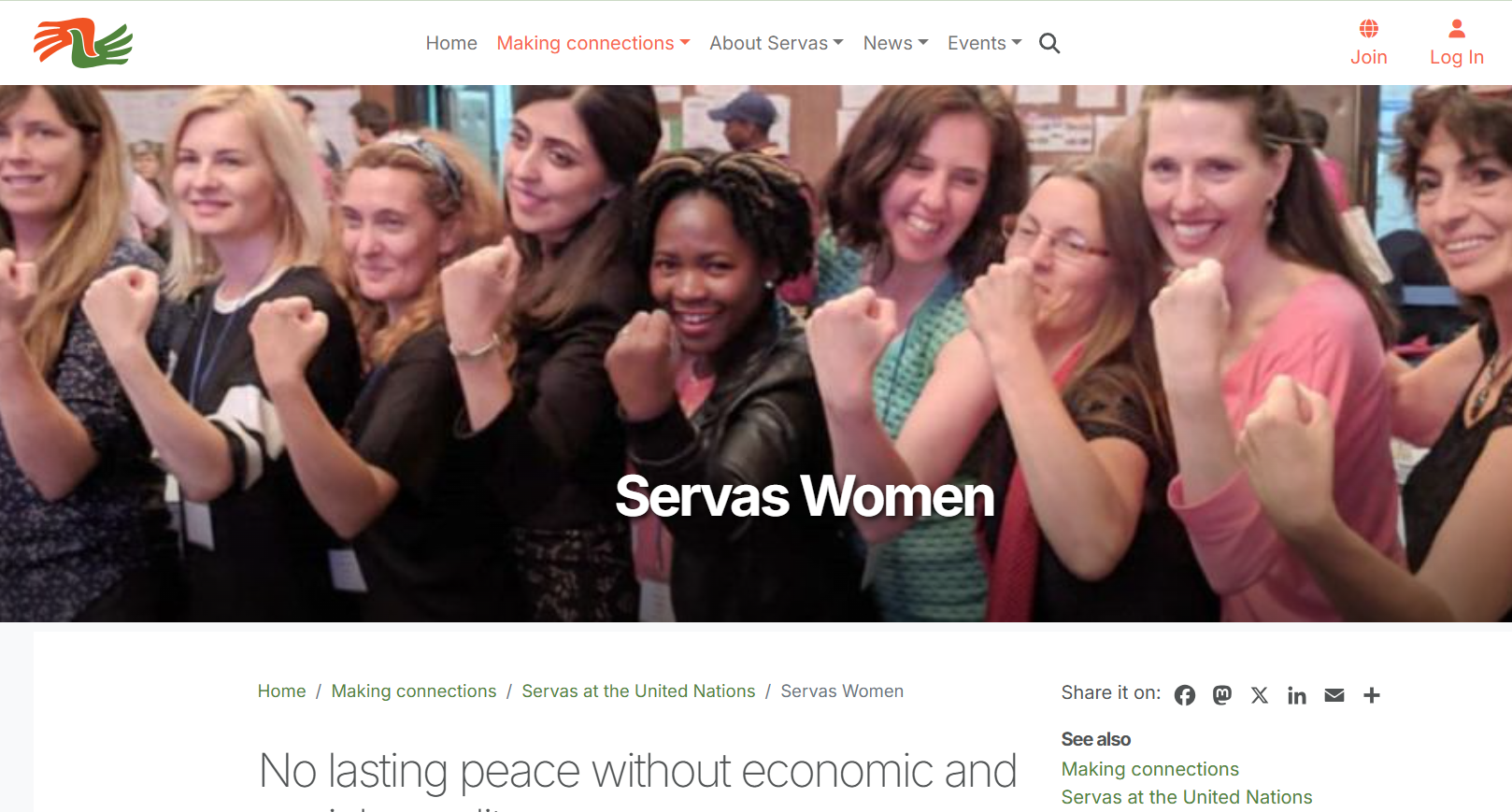Image resolution: width=1512 pixels, height=812 pixels.
Task: Open Making connections under See also
Action: [x=1150, y=769]
